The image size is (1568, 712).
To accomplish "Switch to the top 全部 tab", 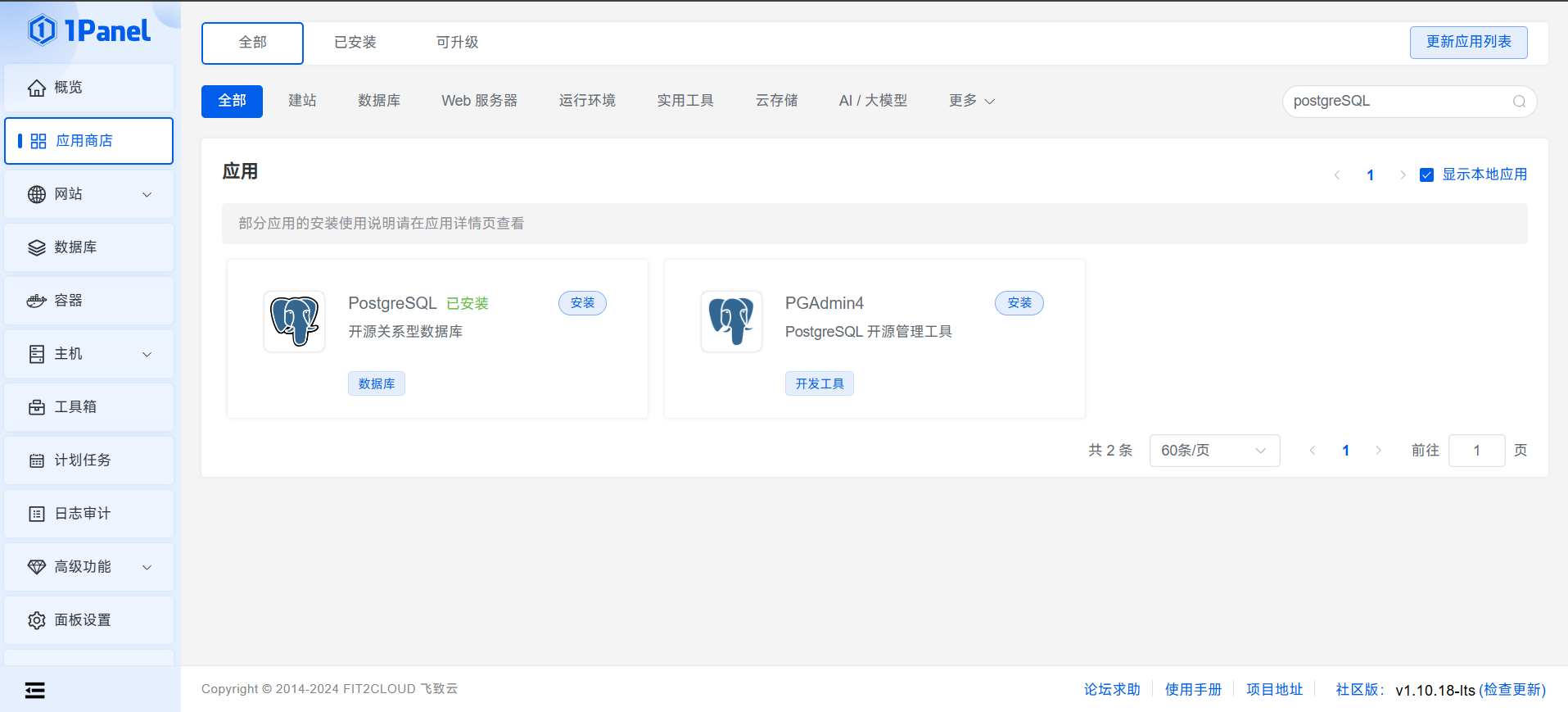I will pos(252,43).
